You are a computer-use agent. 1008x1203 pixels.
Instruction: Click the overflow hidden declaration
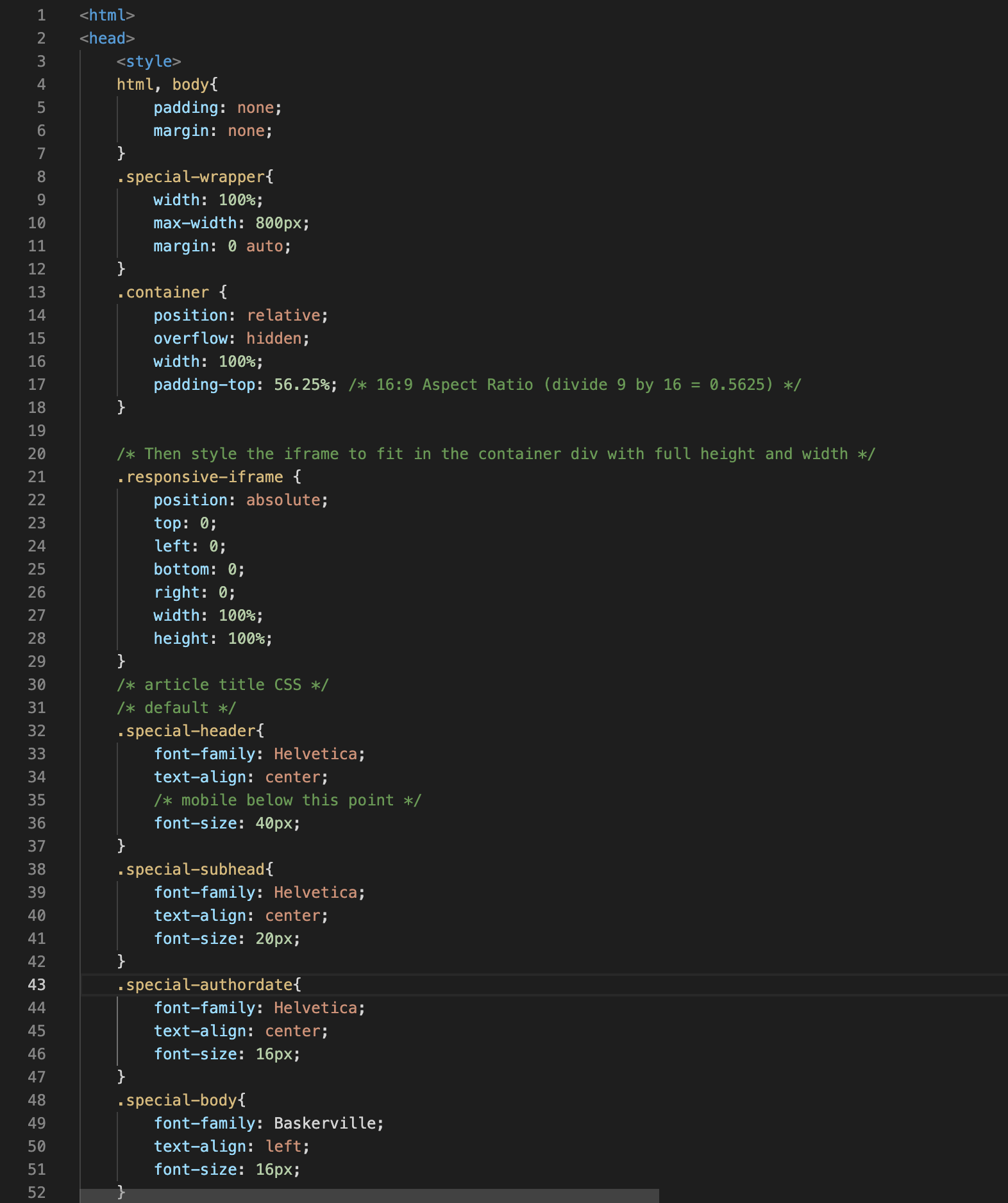click(231, 338)
